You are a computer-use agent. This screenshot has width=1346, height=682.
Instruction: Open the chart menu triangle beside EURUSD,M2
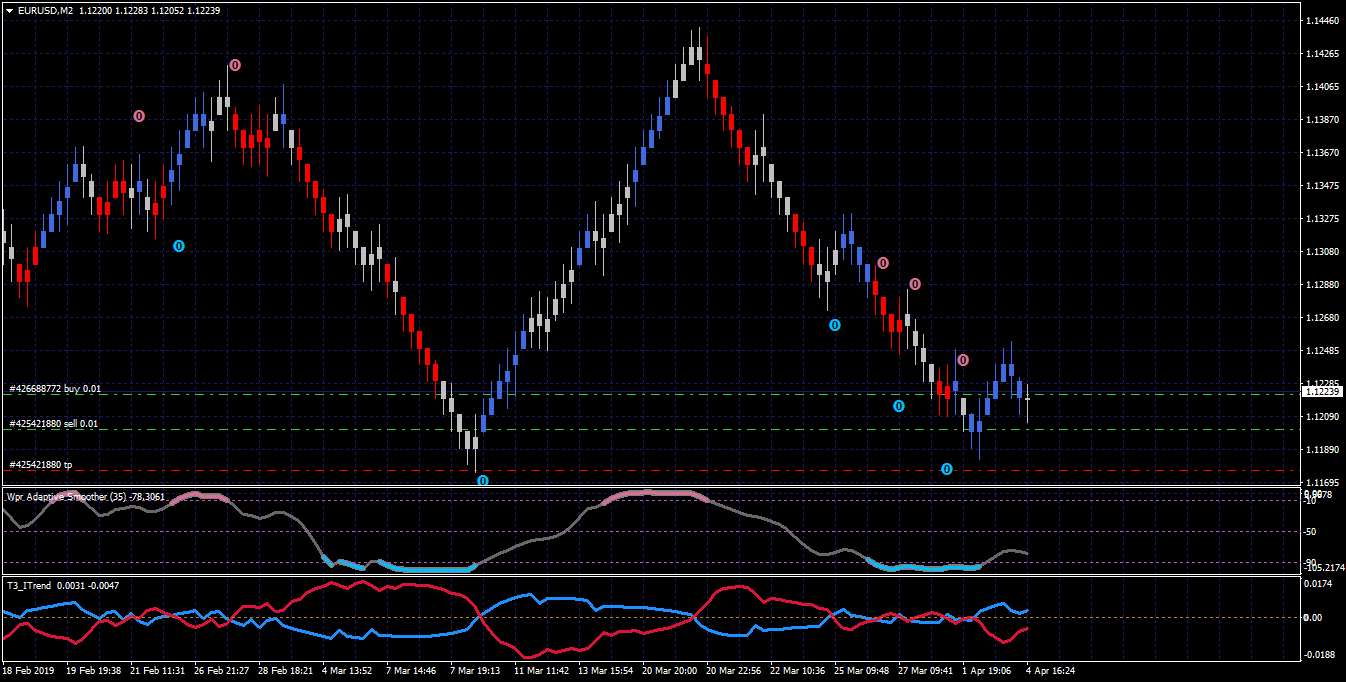9,10
